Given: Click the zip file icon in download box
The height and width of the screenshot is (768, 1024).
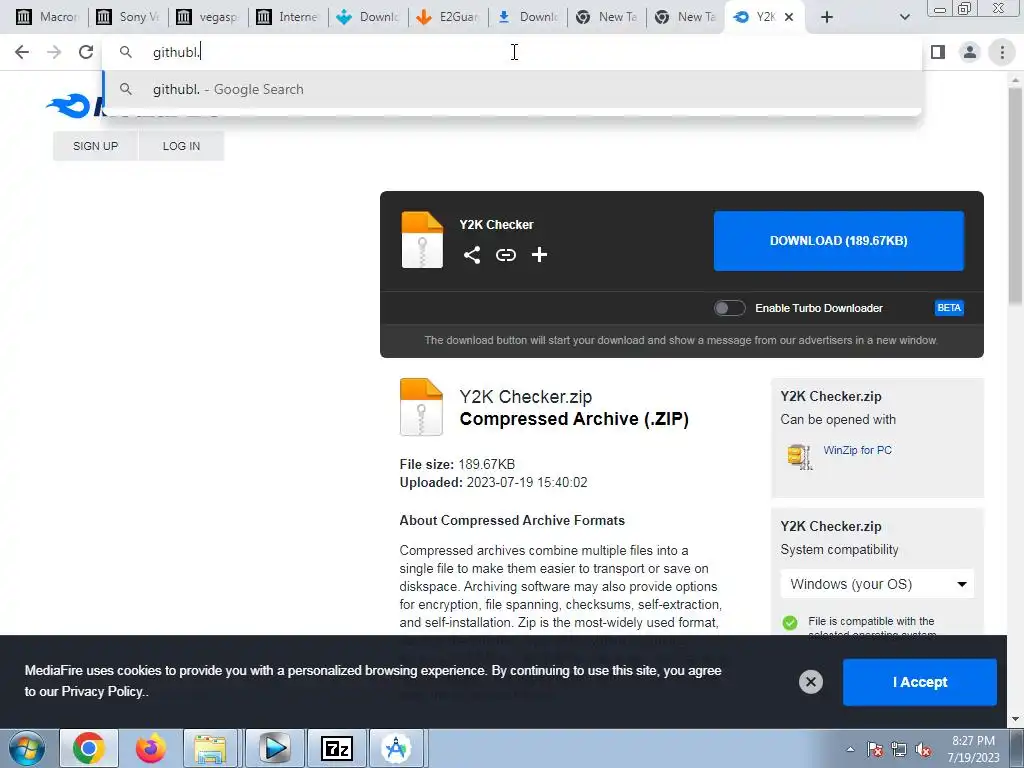Looking at the screenshot, I should [x=422, y=240].
